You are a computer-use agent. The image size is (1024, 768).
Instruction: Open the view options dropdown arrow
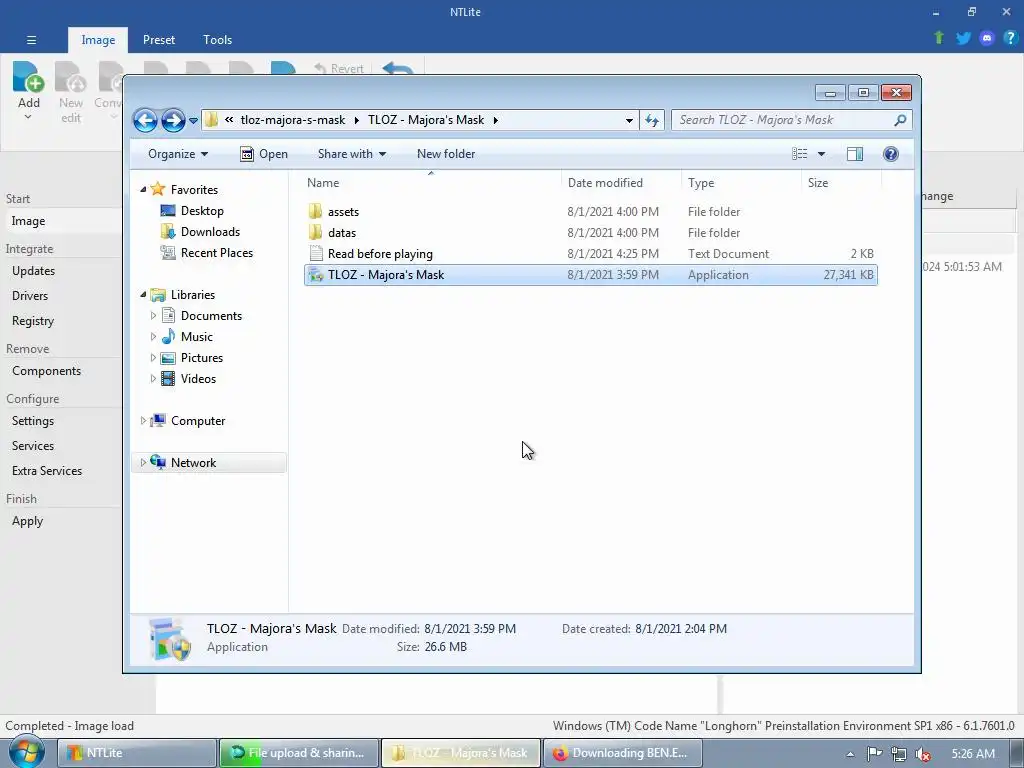pos(822,154)
